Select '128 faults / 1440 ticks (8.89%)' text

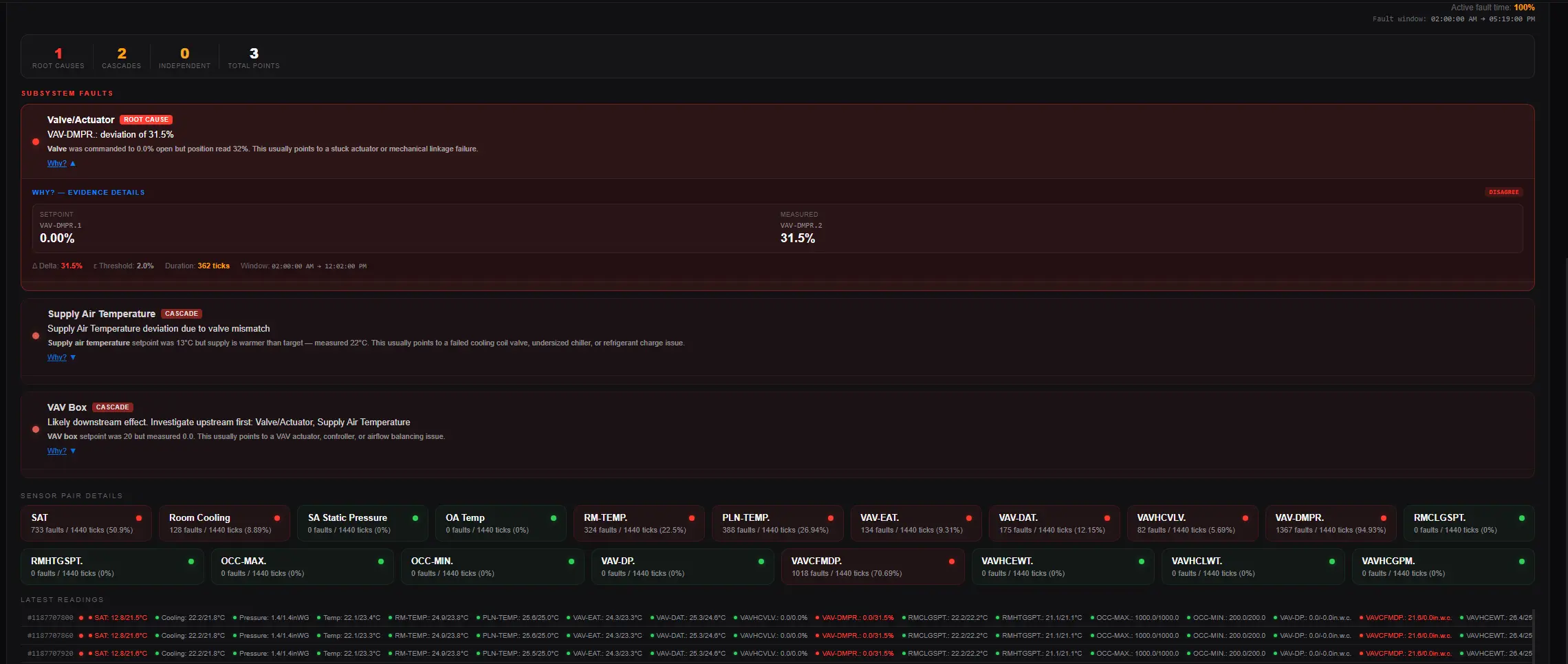point(220,531)
